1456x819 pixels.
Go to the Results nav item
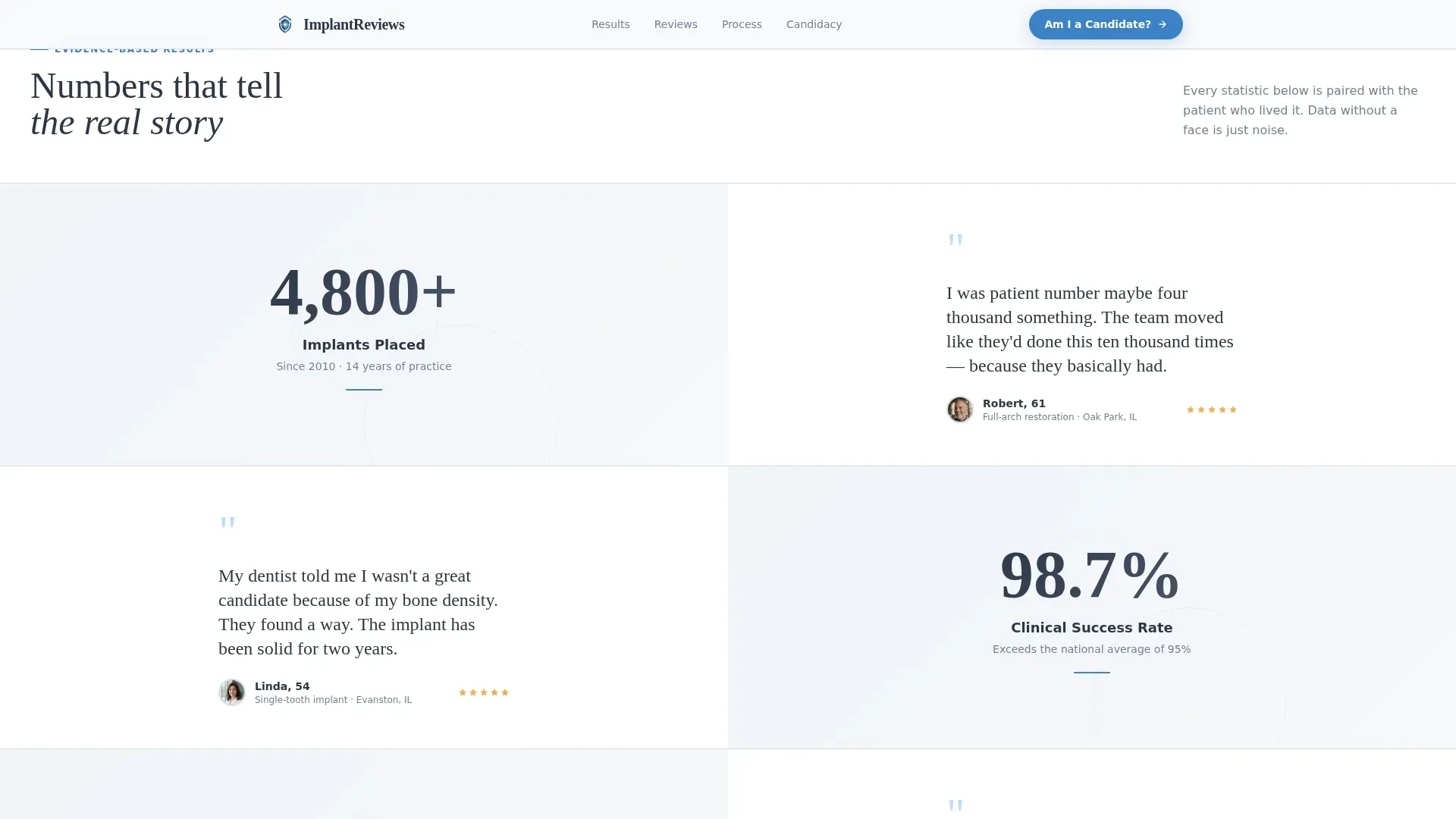click(x=610, y=24)
